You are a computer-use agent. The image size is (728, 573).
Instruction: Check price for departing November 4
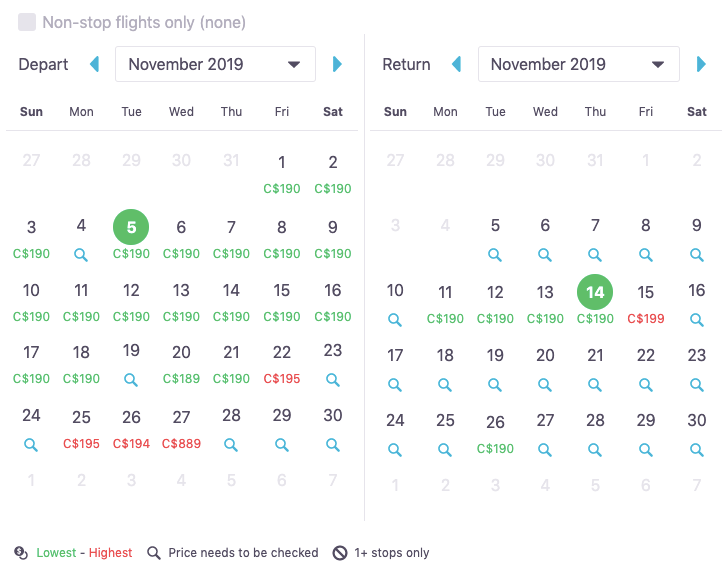[x=81, y=254]
